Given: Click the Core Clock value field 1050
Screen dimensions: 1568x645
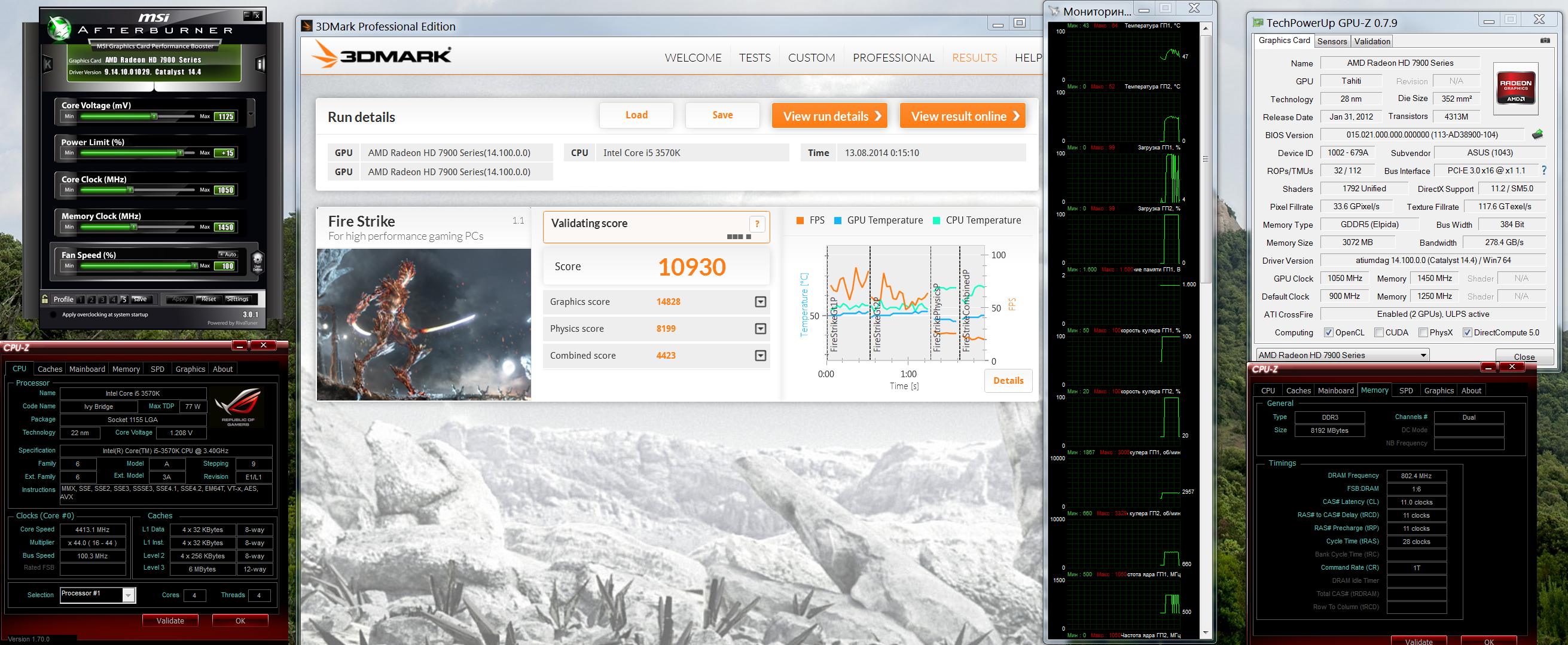Looking at the screenshot, I should click(225, 190).
